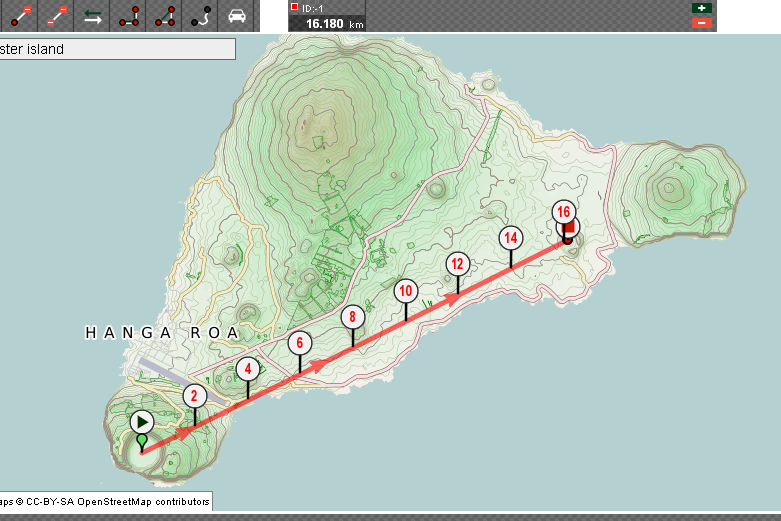Select the close loop route tool
The height and width of the screenshot is (521, 781).
click(x=165, y=16)
